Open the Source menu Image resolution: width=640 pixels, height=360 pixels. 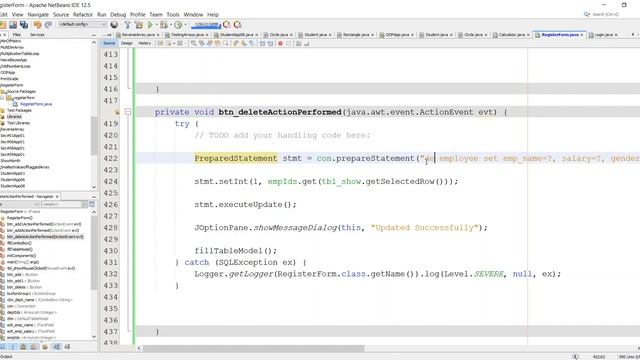[x=61, y=14]
